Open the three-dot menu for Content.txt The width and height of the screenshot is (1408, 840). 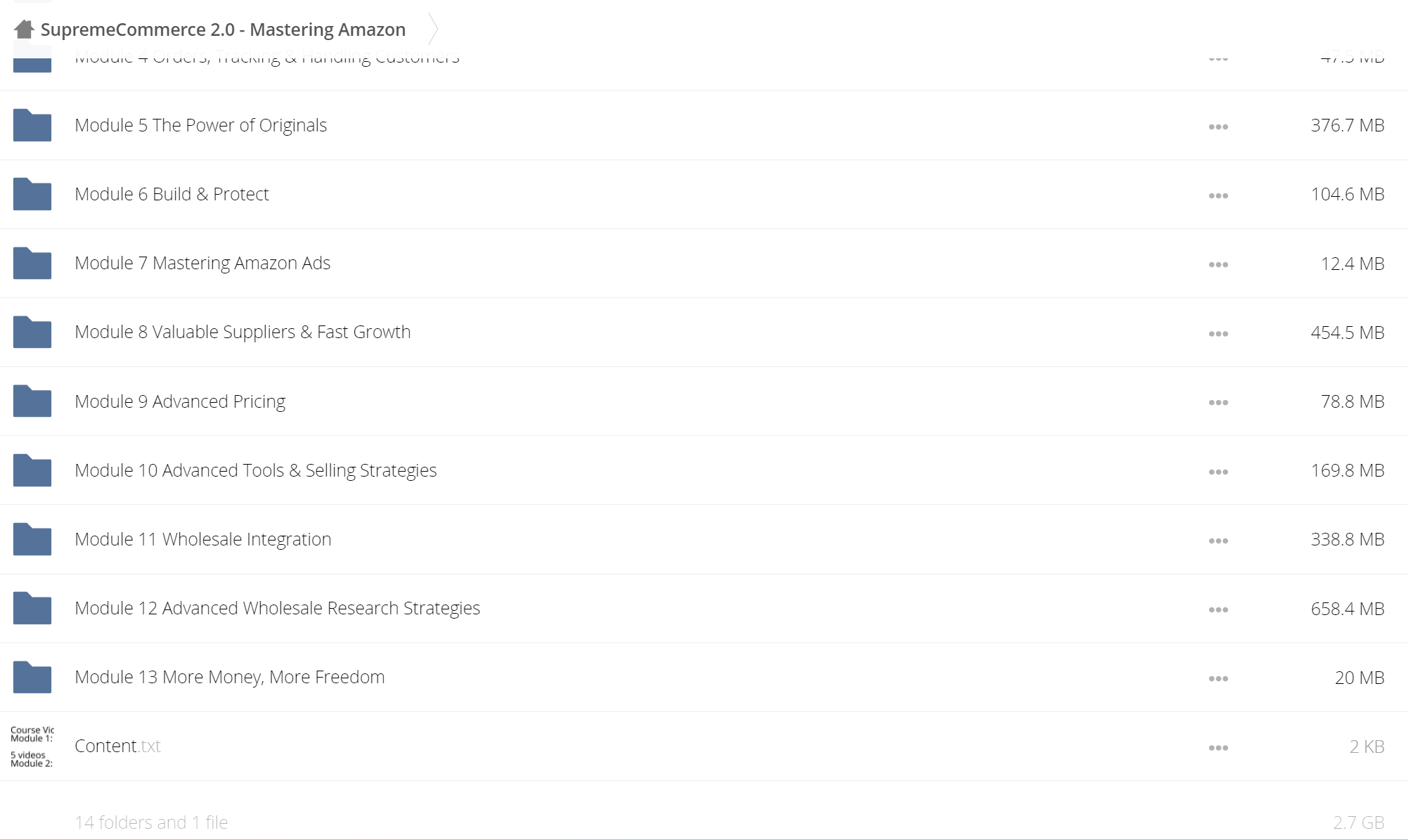coord(1218,748)
